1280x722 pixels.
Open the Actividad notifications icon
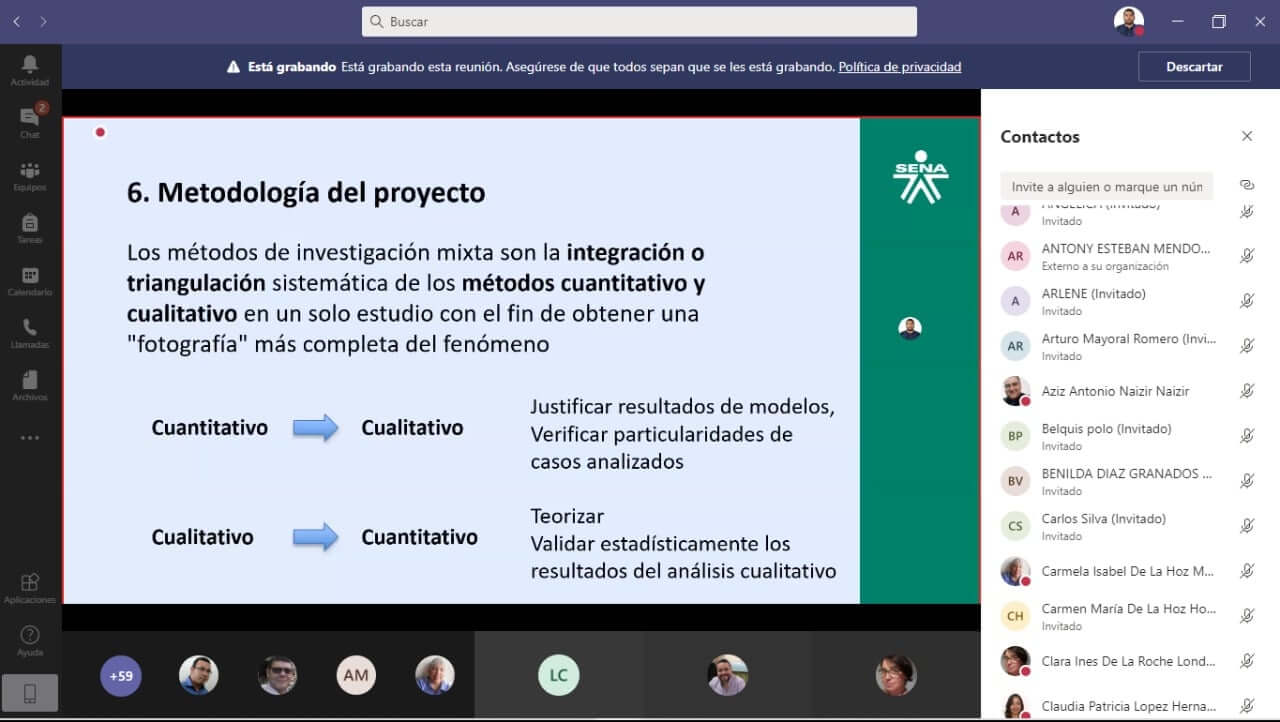click(30, 68)
